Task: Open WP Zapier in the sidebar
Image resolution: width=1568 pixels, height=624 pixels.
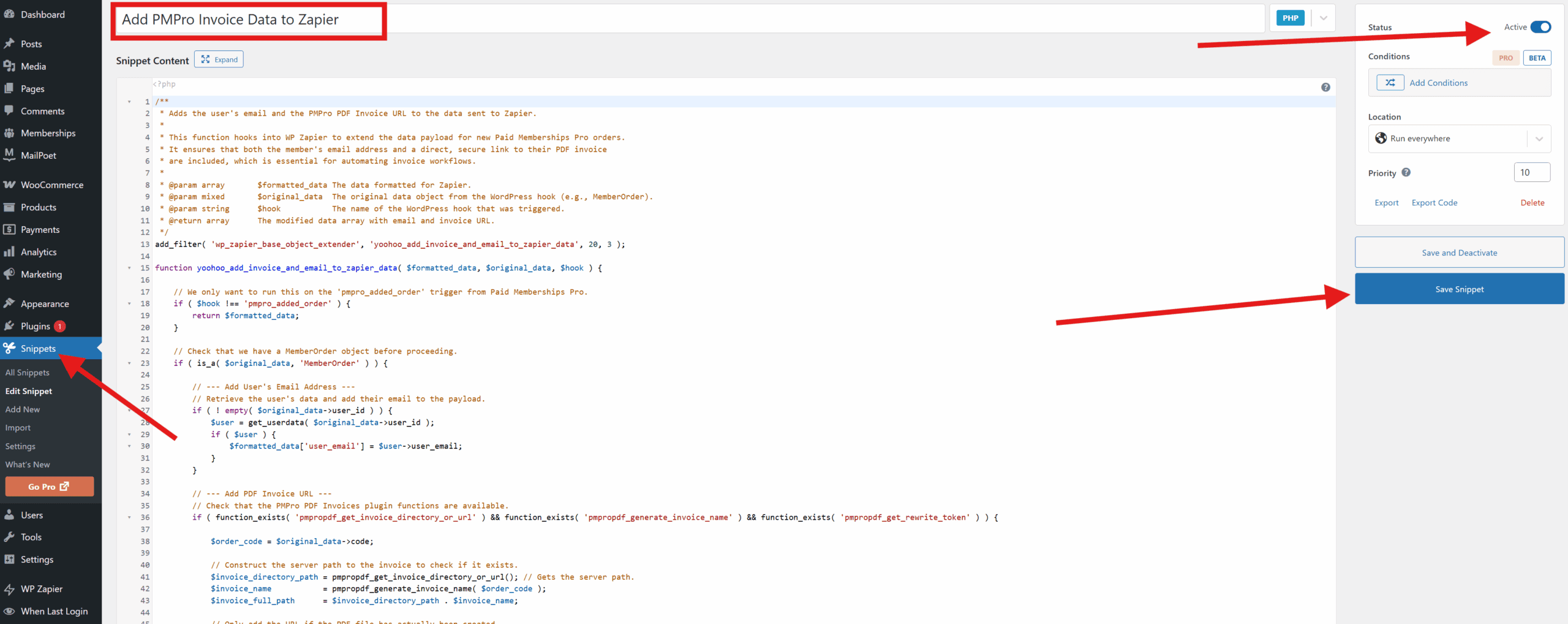Action: click(41, 588)
